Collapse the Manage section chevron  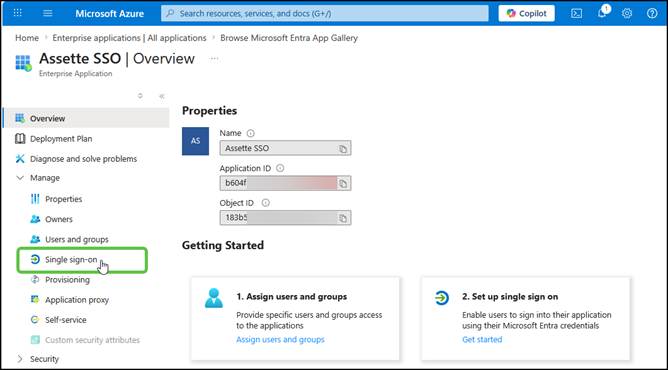20,178
